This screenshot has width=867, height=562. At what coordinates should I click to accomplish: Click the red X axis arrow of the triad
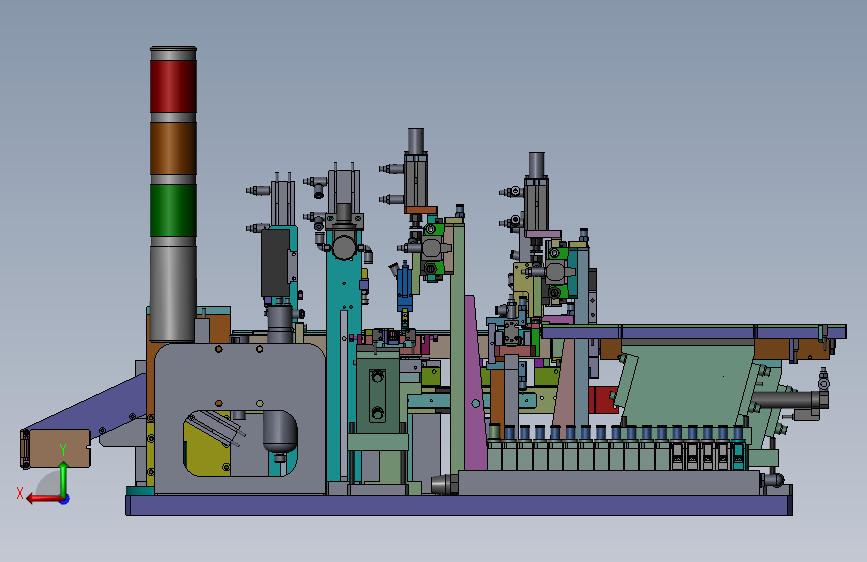point(44,499)
